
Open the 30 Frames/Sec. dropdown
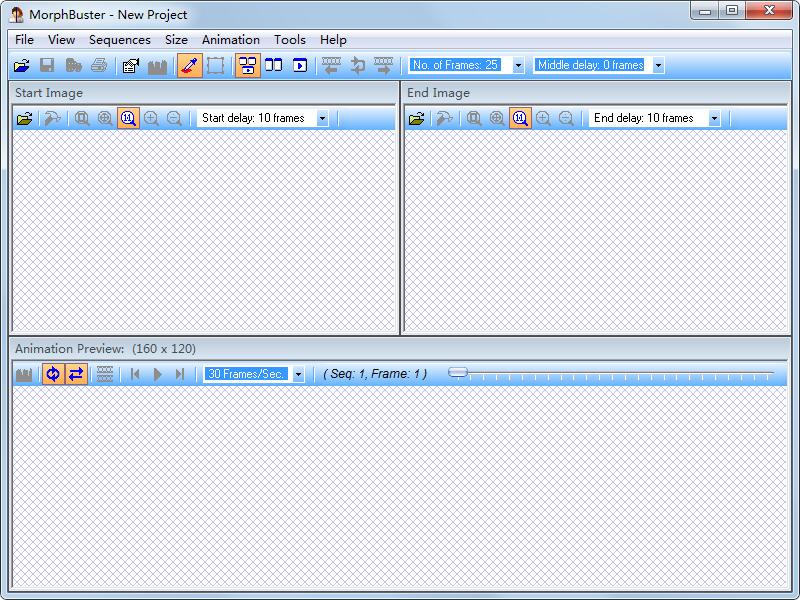(x=298, y=374)
